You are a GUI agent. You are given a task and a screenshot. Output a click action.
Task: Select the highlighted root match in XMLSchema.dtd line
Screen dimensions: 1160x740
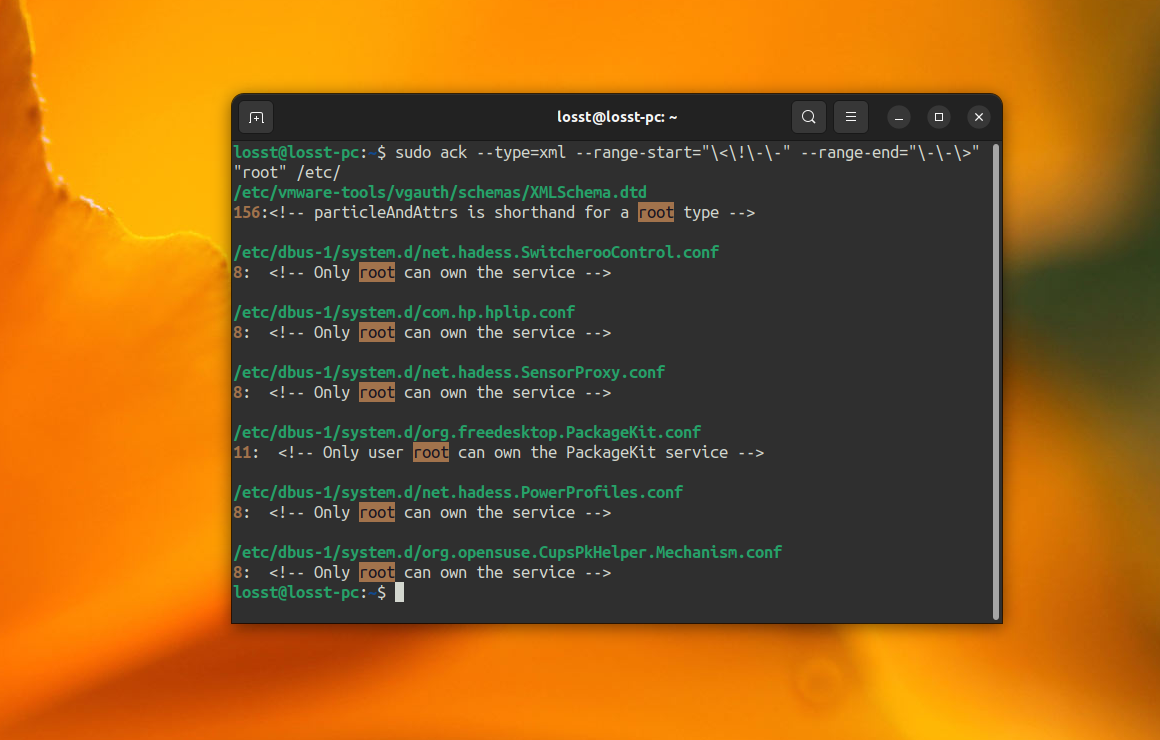tap(655, 212)
